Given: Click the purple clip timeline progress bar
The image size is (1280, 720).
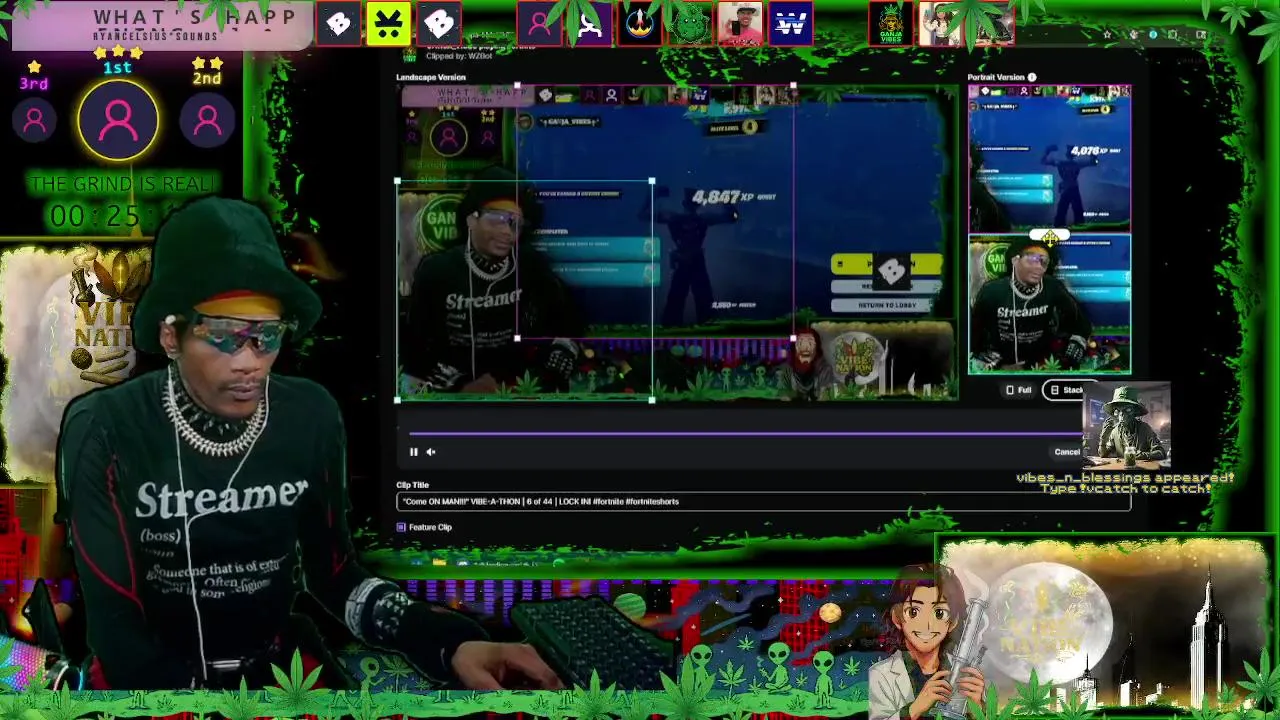Looking at the screenshot, I should pyautogui.click(x=745, y=433).
